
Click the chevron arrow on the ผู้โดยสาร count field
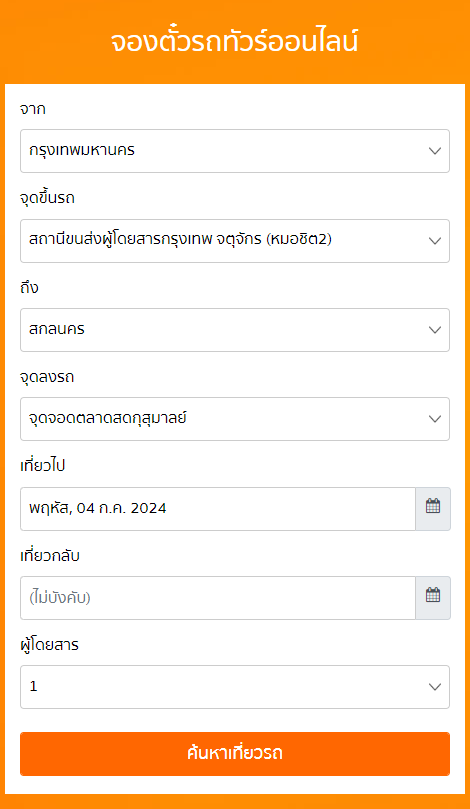click(435, 687)
